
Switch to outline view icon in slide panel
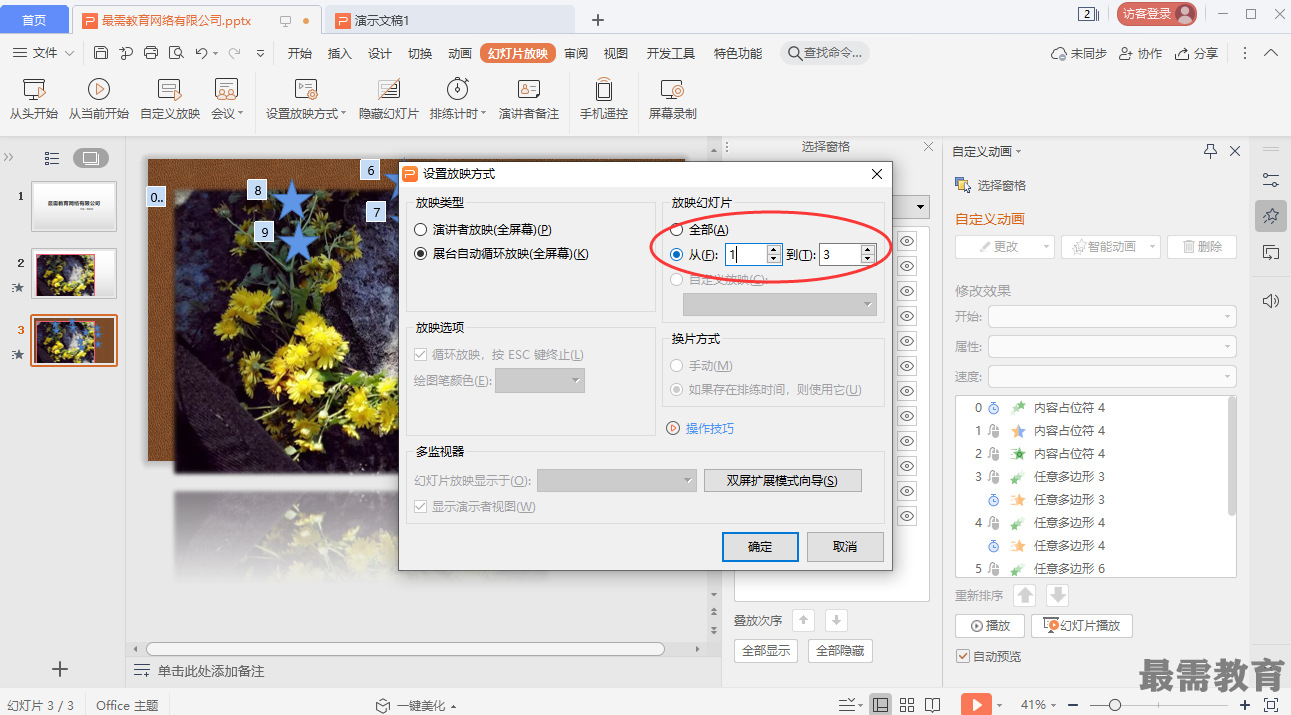tap(53, 158)
